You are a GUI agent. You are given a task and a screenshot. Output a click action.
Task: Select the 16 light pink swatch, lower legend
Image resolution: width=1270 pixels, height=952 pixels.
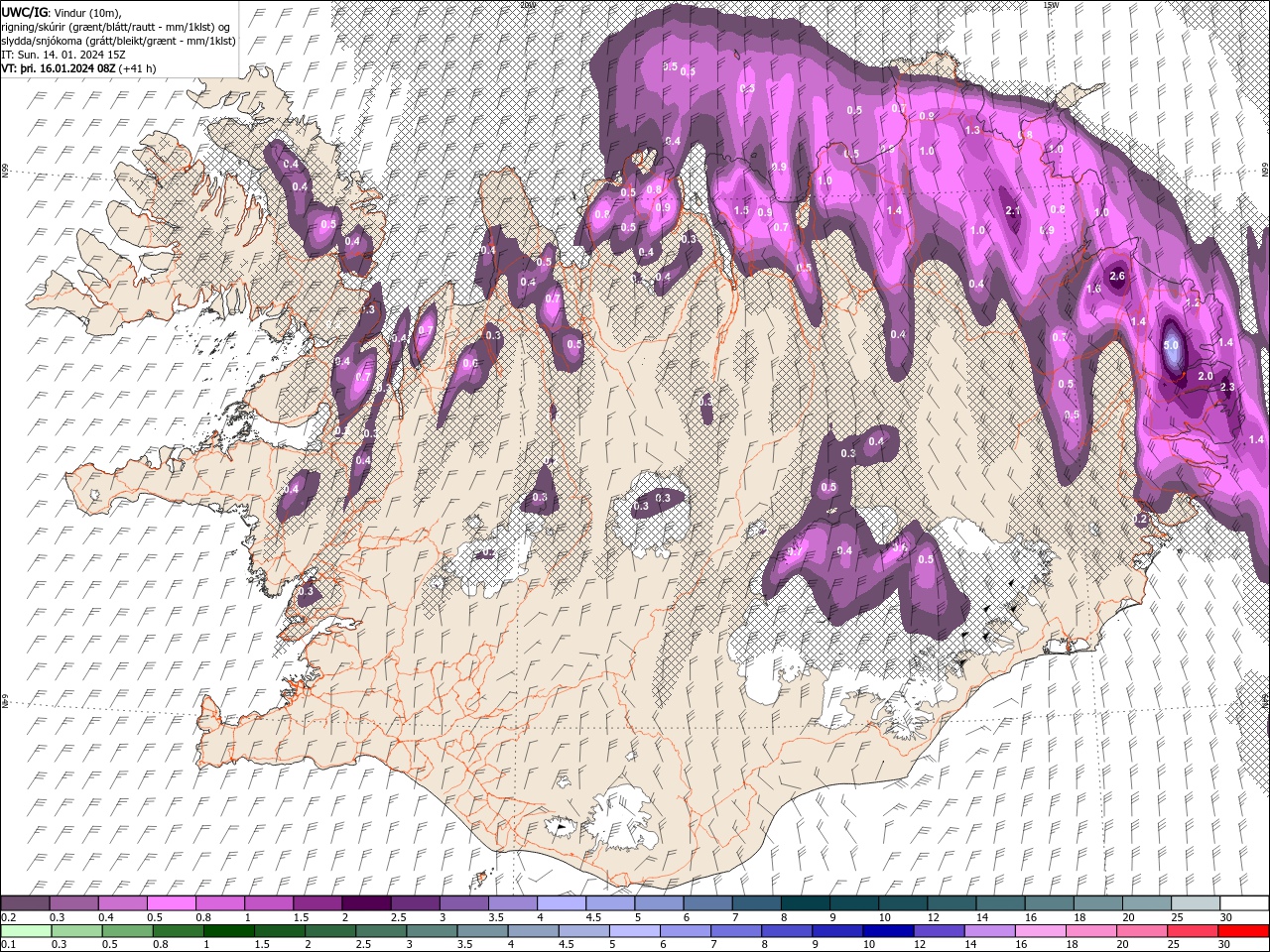pyautogui.click(x=1042, y=930)
